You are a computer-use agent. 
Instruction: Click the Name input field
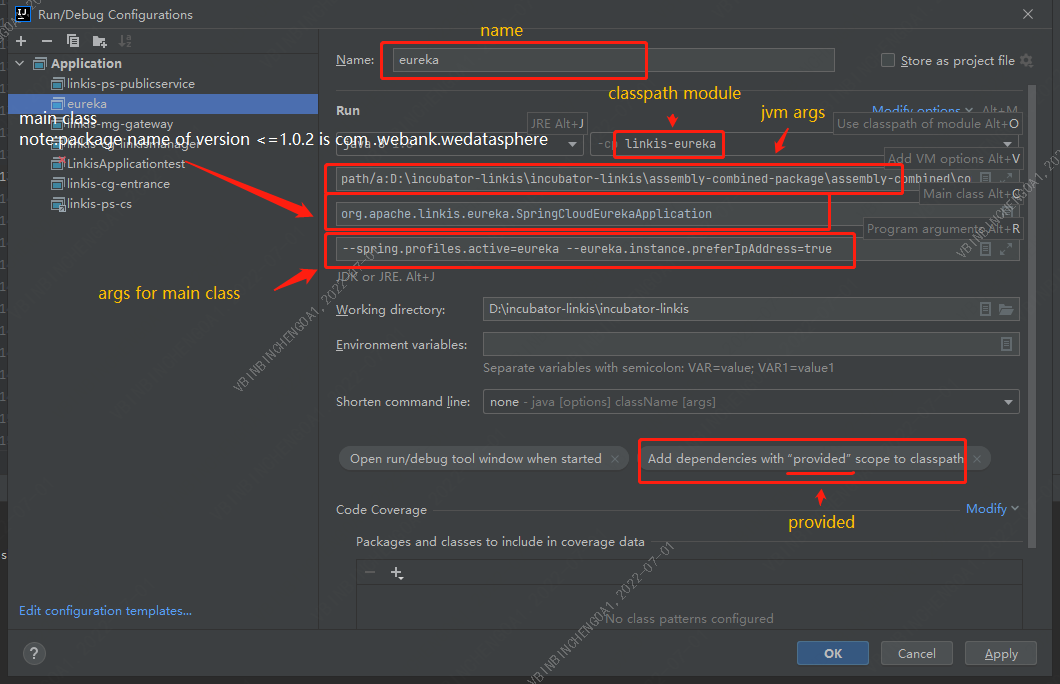[x=613, y=60]
